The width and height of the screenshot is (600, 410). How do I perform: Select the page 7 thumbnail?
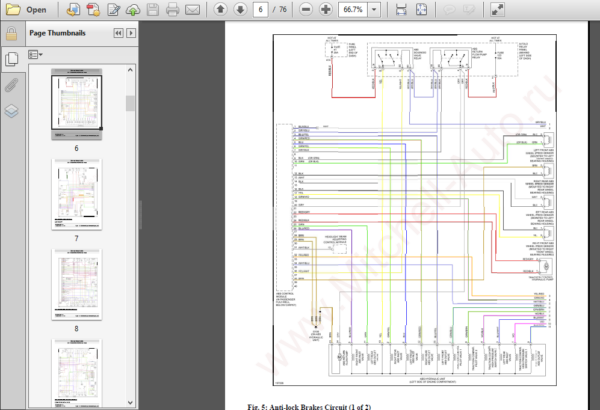pyautogui.click(x=77, y=194)
